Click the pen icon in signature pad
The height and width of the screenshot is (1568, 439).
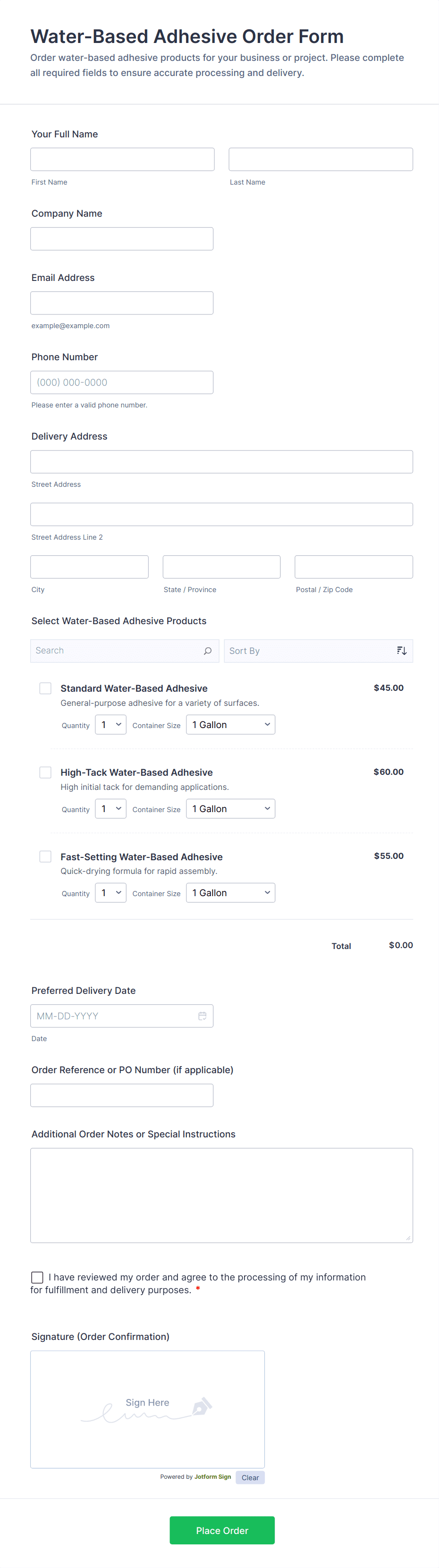click(202, 1406)
